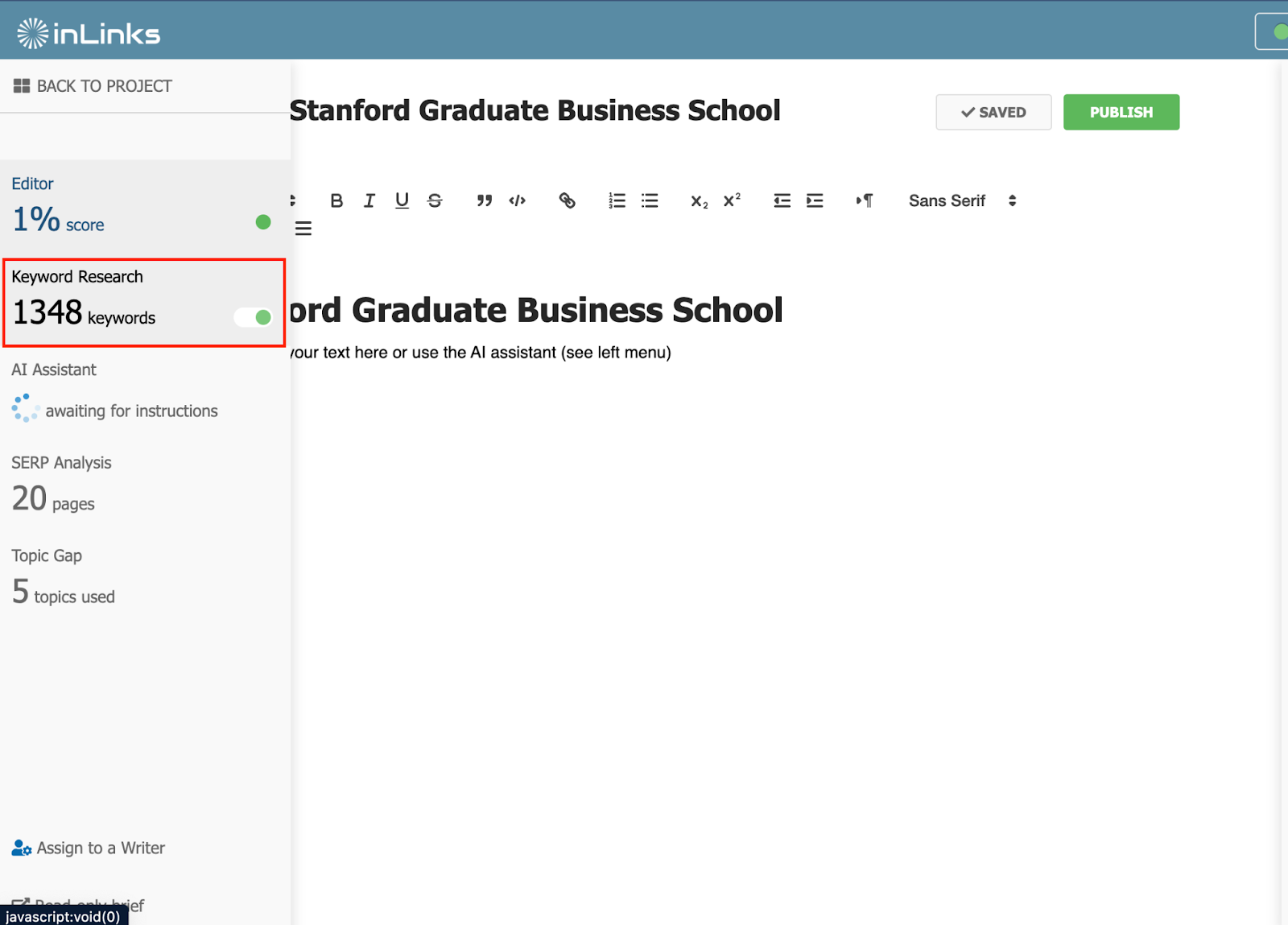The image size is (1288, 925).
Task: Apply superscript formatting
Action: pos(732,200)
